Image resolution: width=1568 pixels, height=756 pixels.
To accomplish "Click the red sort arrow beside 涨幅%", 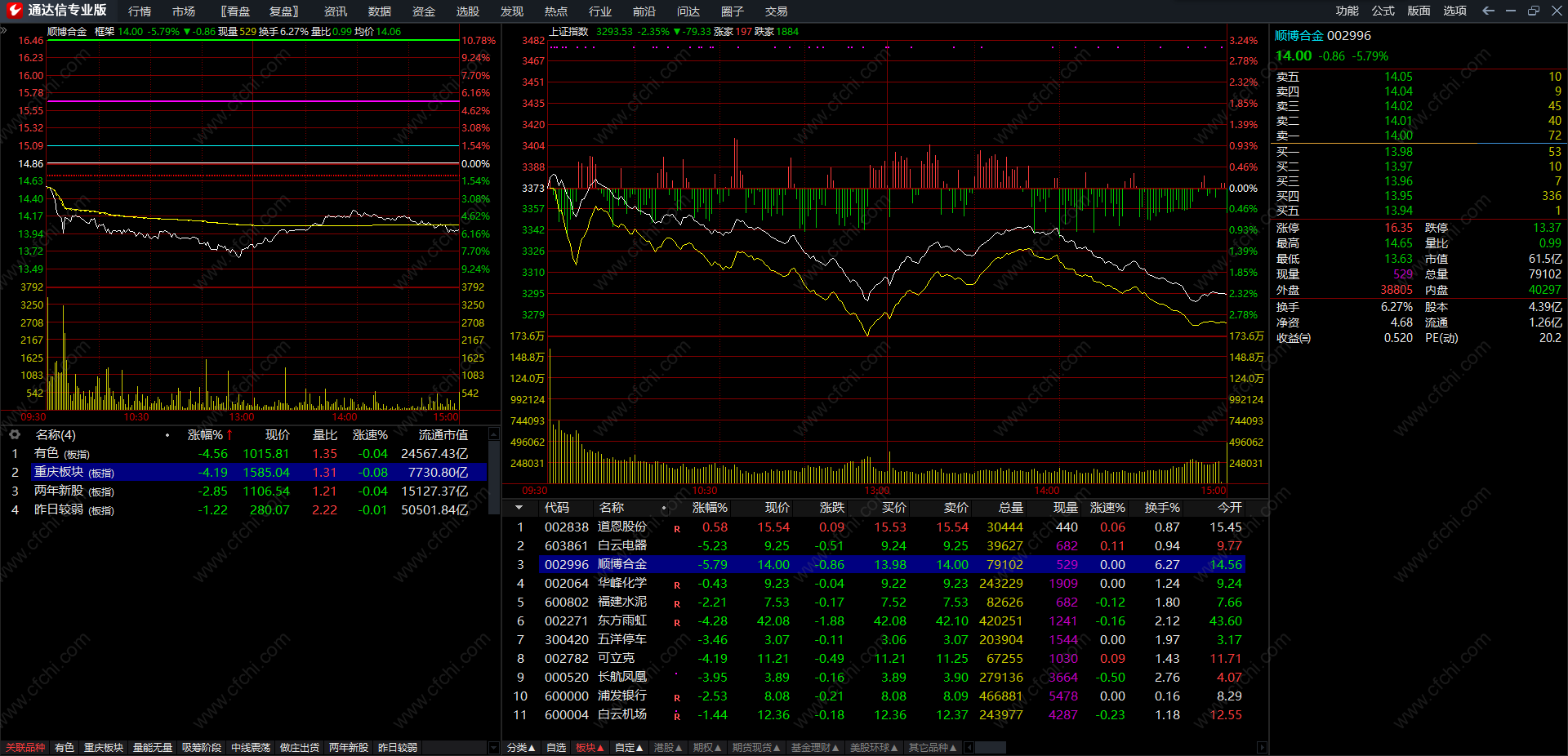I will tap(229, 435).
